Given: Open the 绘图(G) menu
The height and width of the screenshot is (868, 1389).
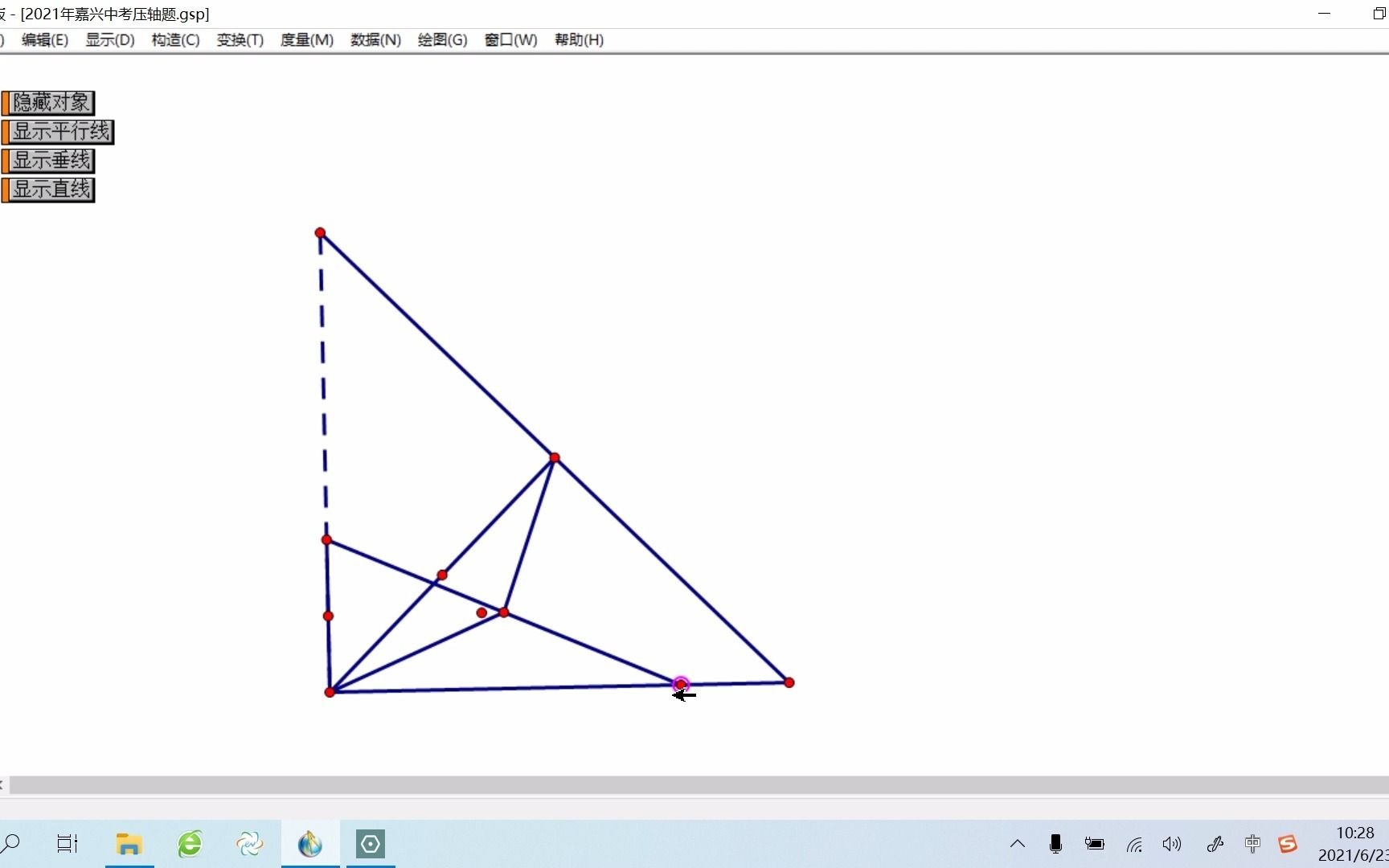Looking at the screenshot, I should click(x=442, y=39).
